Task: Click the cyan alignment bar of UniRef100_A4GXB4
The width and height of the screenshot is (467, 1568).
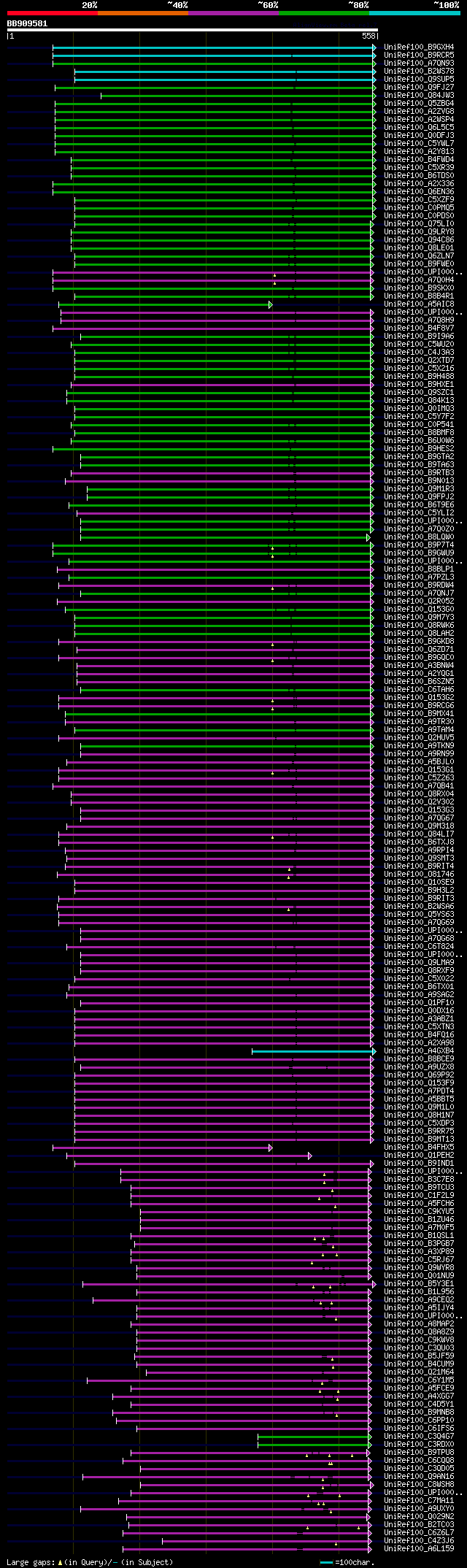Action: coord(312,1051)
